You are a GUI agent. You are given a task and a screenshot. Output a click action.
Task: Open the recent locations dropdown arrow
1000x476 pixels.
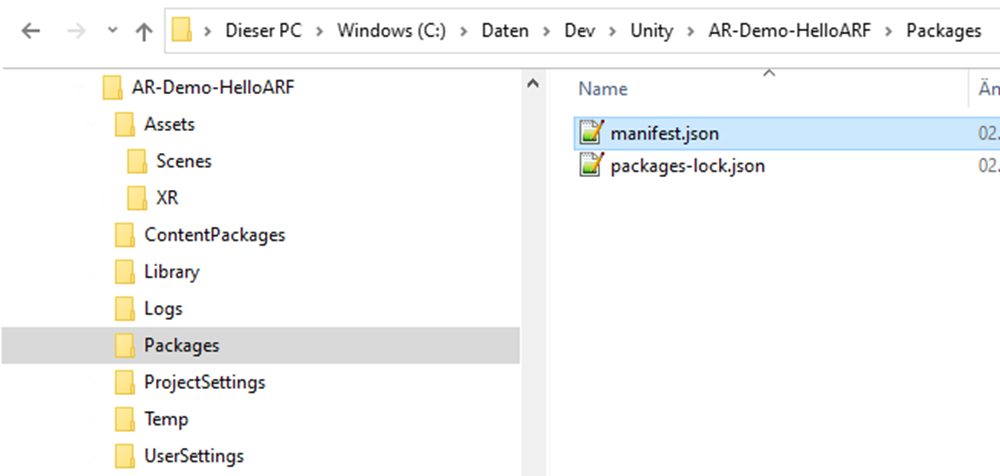coord(112,31)
